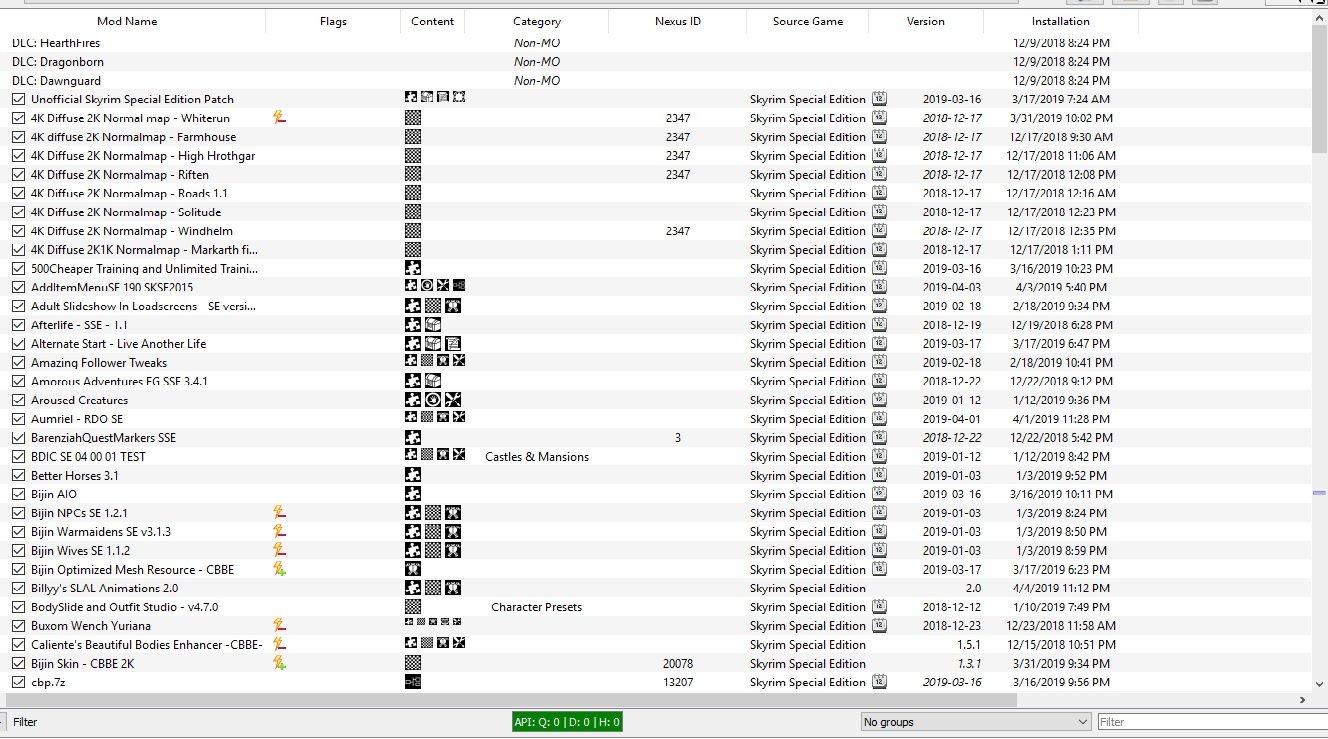Screen dimensions: 1328x739
Task: Uncheck the Bijin AIO mod
Action: click(18, 494)
